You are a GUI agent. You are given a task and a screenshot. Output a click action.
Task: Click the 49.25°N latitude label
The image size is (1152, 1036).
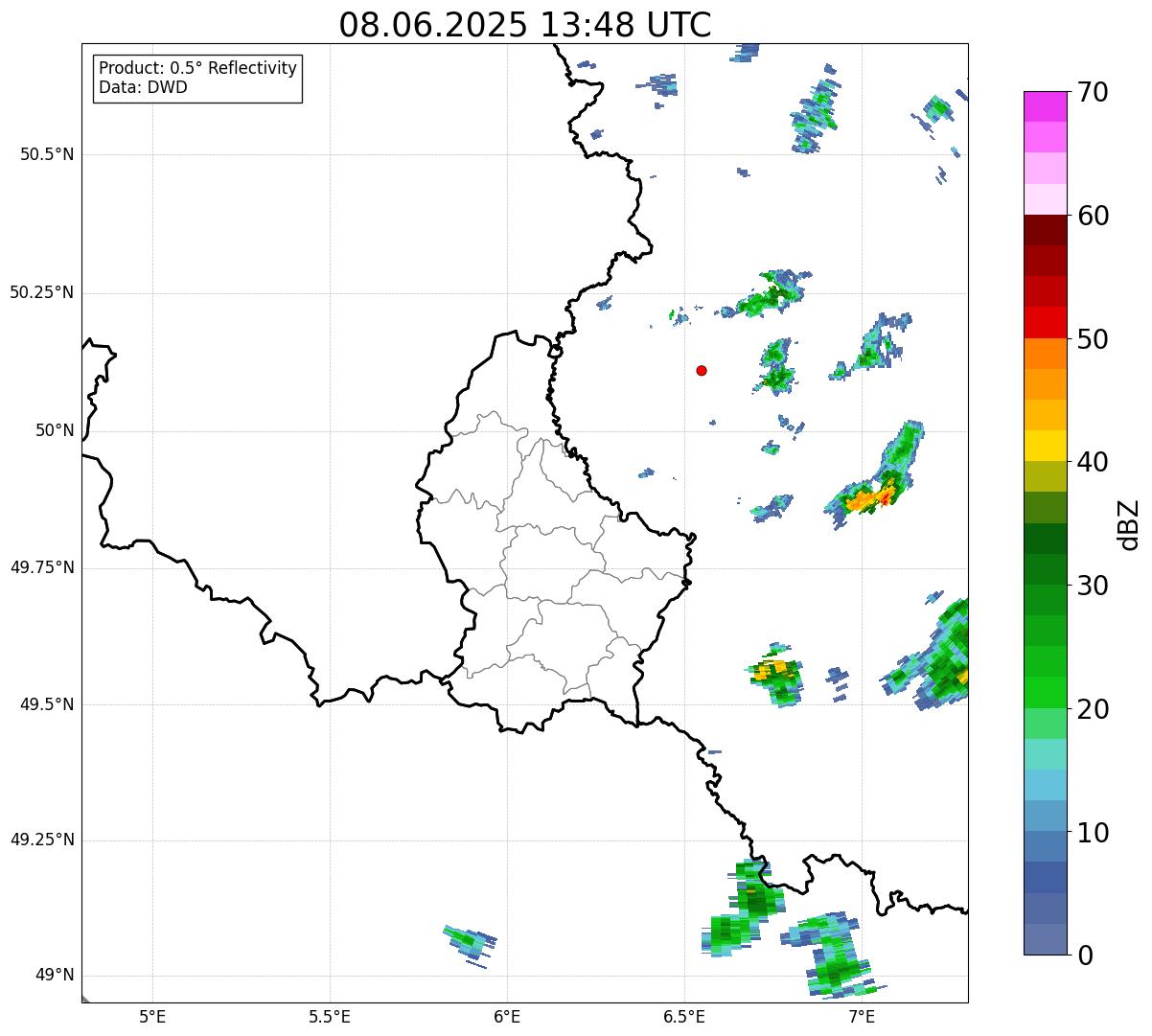pos(42,840)
